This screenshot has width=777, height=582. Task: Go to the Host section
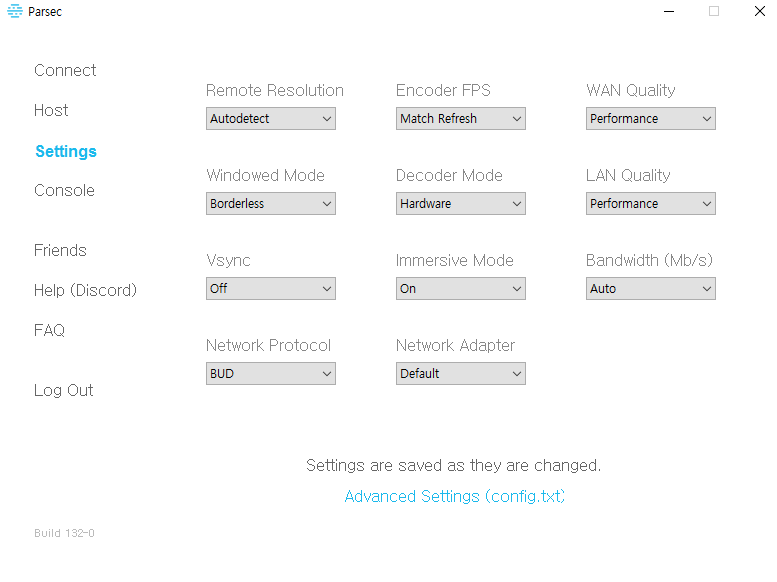tap(51, 110)
